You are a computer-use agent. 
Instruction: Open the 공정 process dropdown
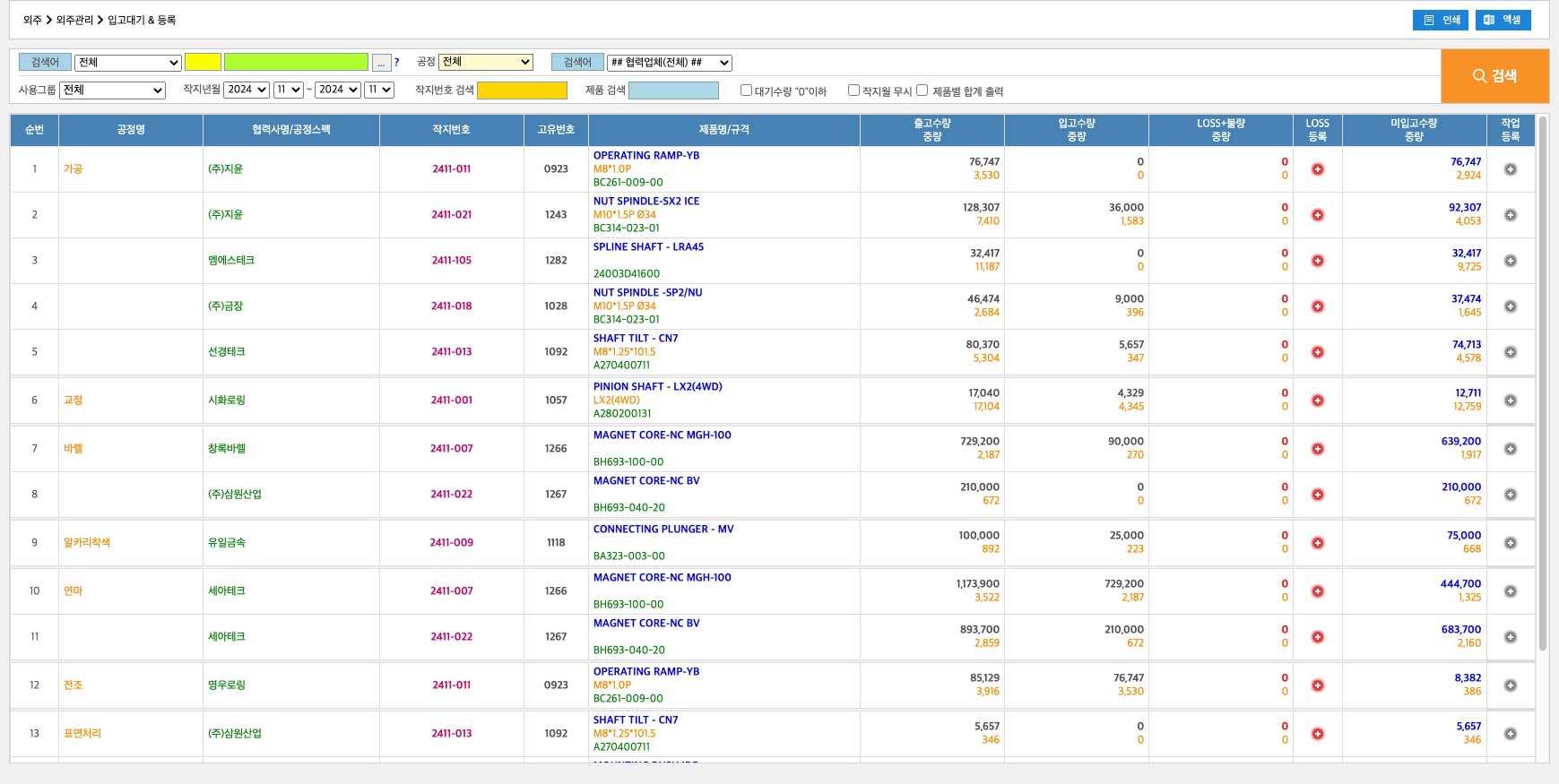click(x=486, y=62)
